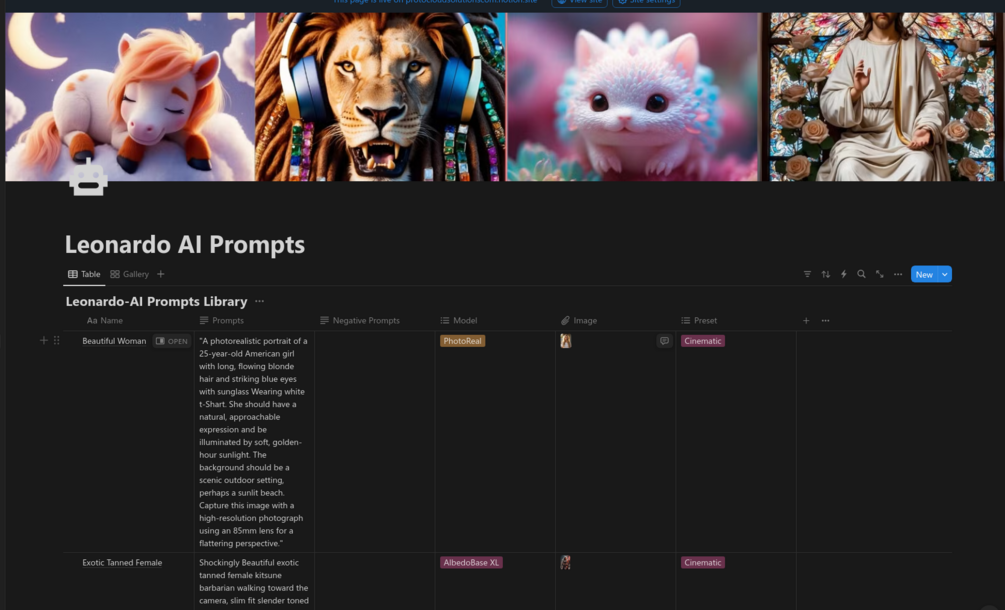Screen dimensions: 1005x610
Task: Open the view options three-dot menu
Action: click(898, 274)
